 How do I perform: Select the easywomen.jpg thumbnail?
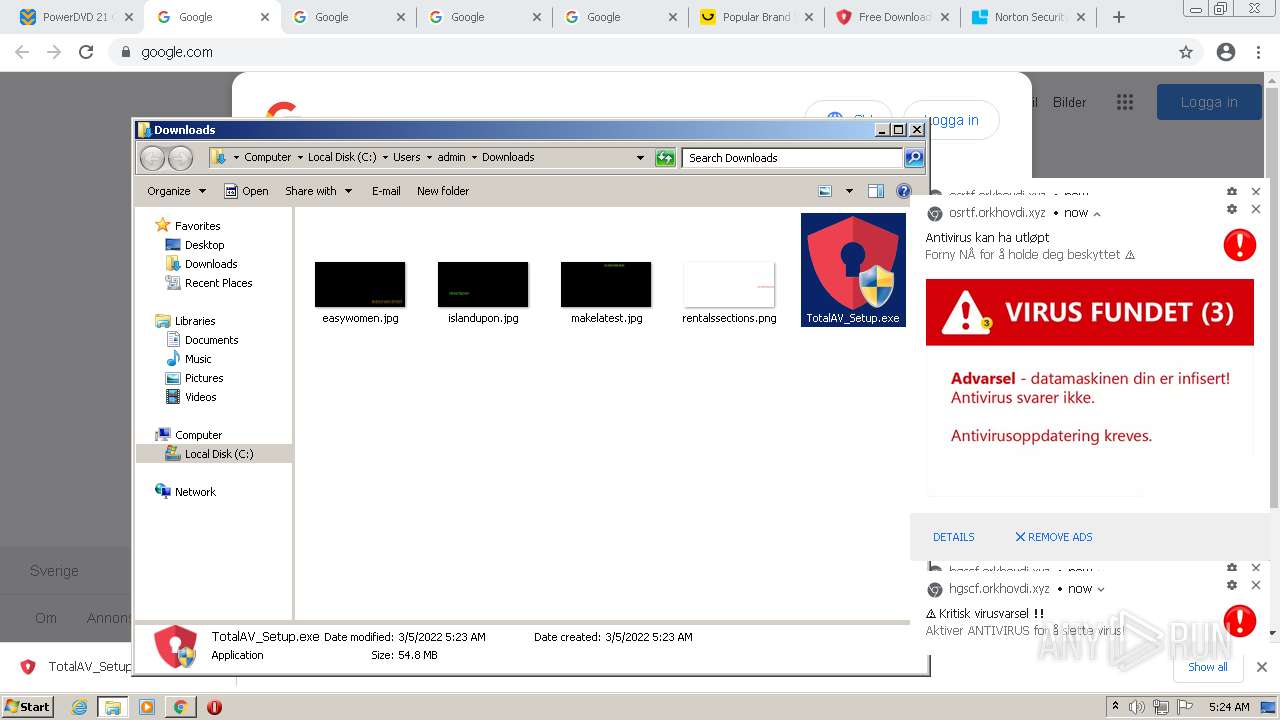360,285
